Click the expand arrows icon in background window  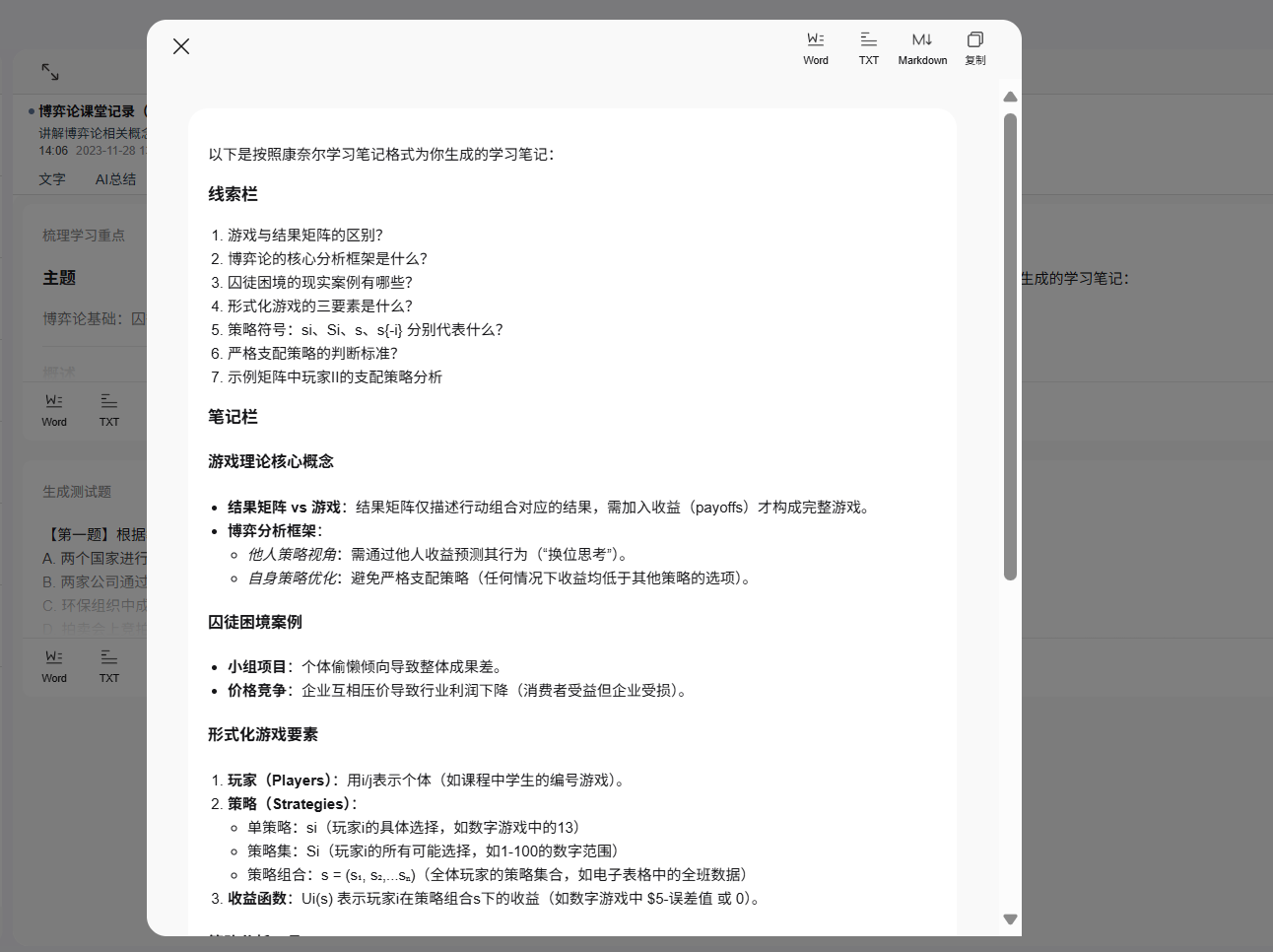tap(50, 72)
